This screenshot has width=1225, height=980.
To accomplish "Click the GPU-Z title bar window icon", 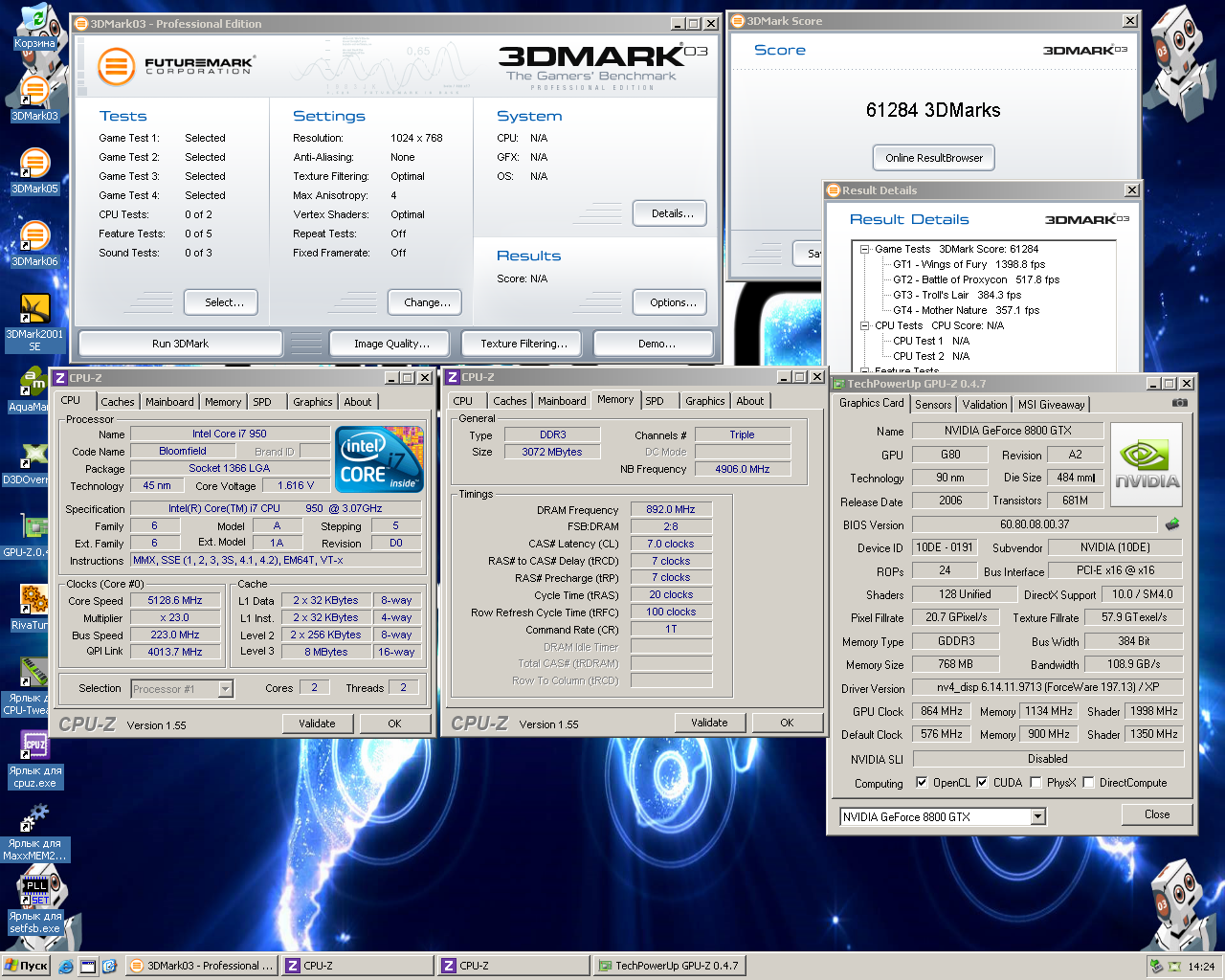I will tap(837, 384).
